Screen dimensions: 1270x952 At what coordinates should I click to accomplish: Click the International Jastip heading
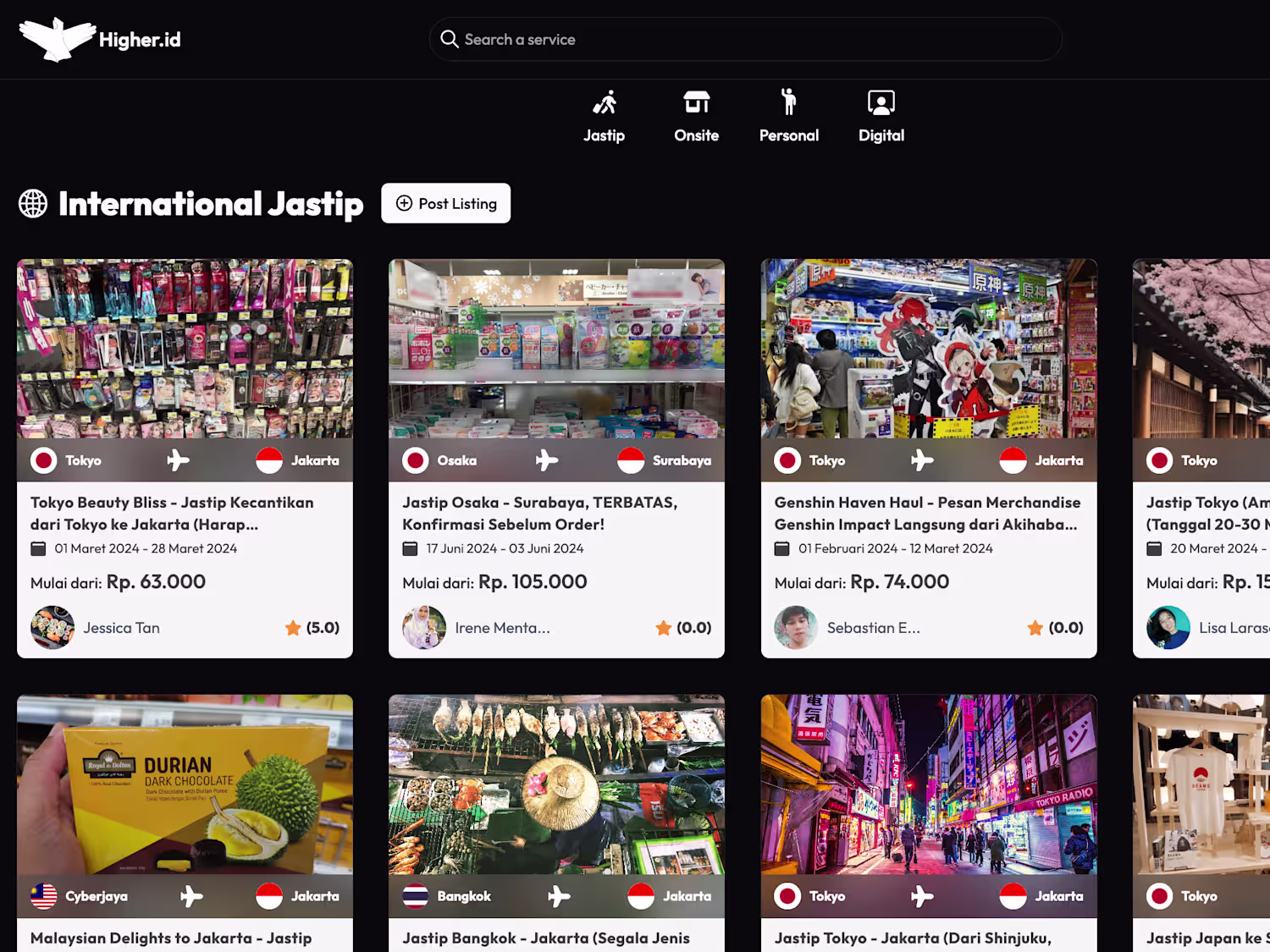click(x=211, y=204)
